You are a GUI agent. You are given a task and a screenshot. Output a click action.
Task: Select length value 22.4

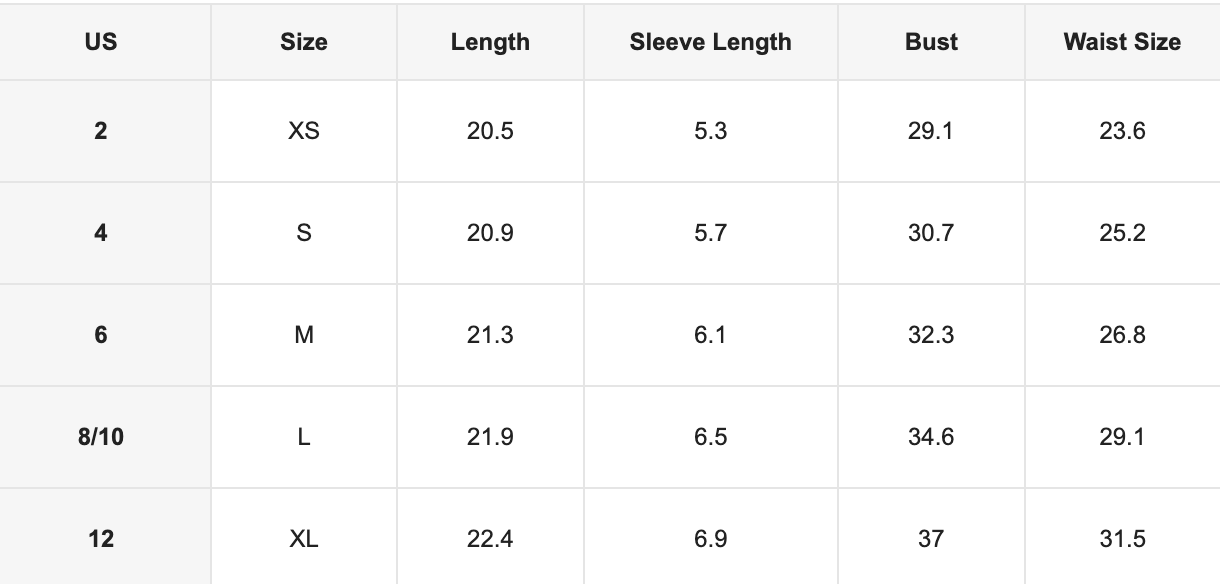pos(490,539)
